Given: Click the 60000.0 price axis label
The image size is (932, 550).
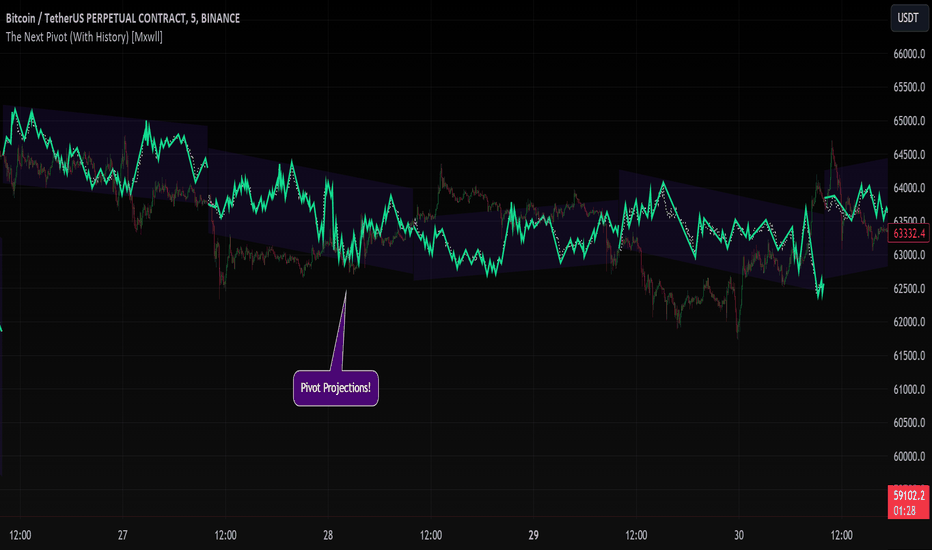Looking at the screenshot, I should coord(909,457).
